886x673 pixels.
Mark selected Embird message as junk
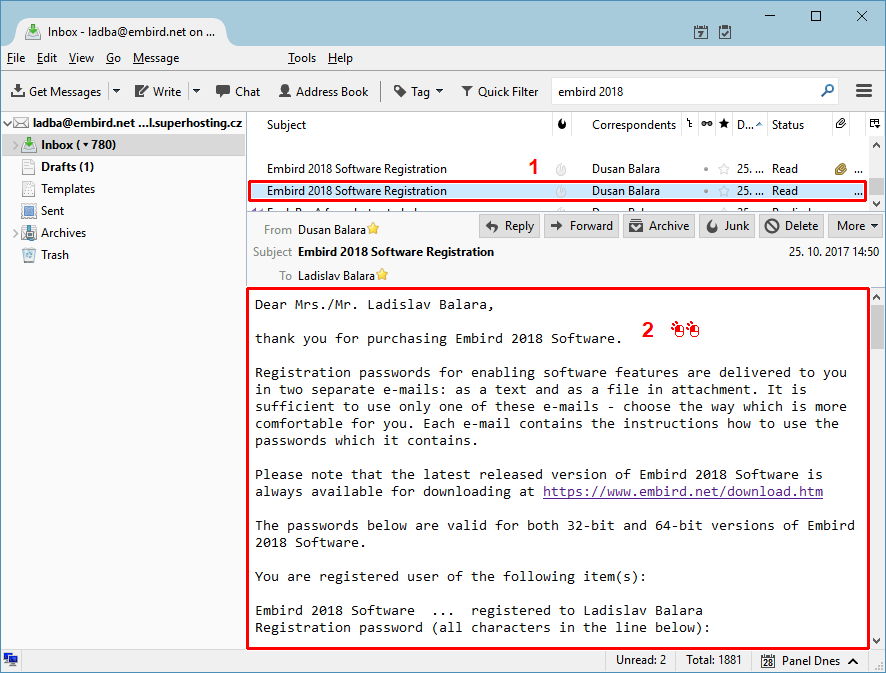coord(561,192)
